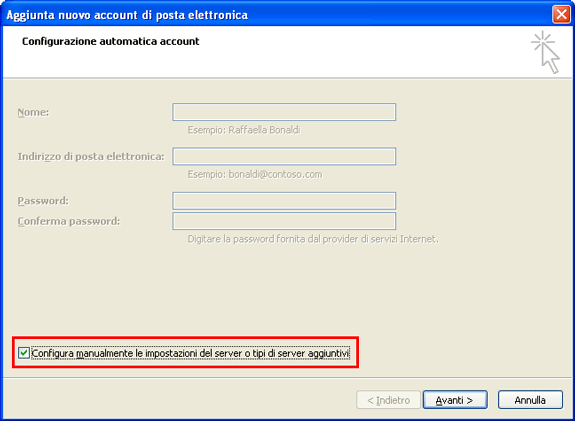
Task: Click the Nome field label
Action: (x=33, y=112)
